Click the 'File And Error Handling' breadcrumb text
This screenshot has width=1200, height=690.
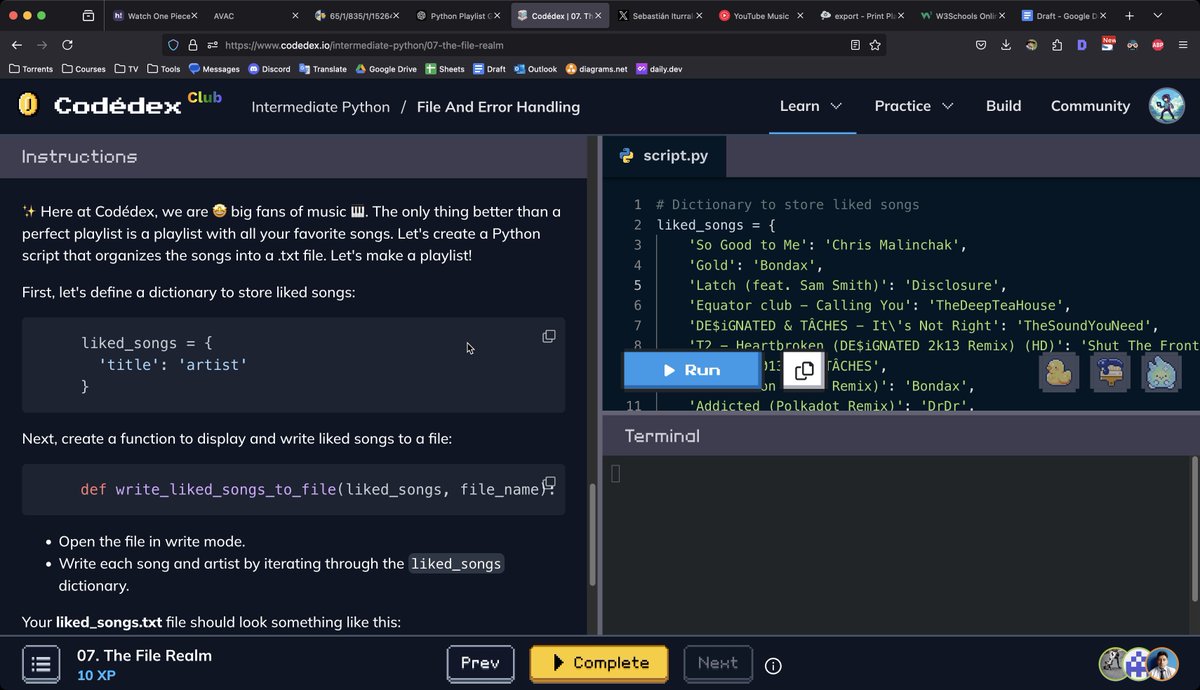pyautogui.click(x=498, y=106)
